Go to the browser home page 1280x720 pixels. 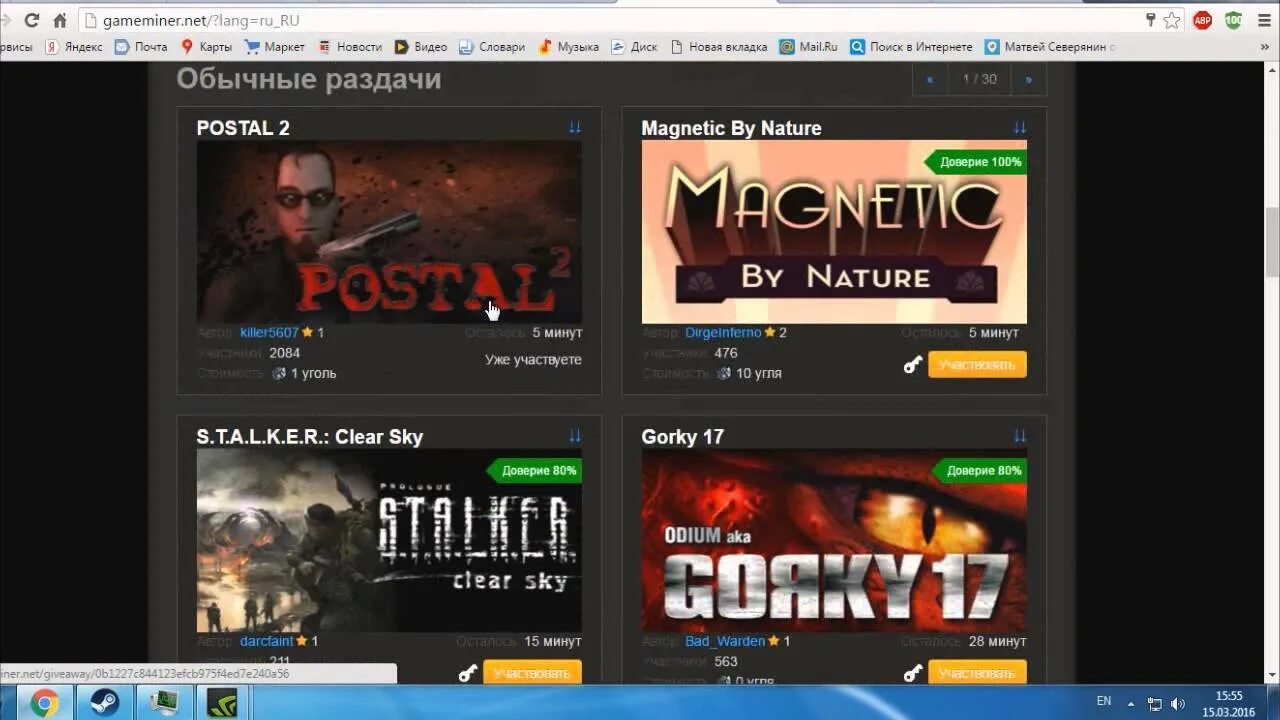pos(60,20)
